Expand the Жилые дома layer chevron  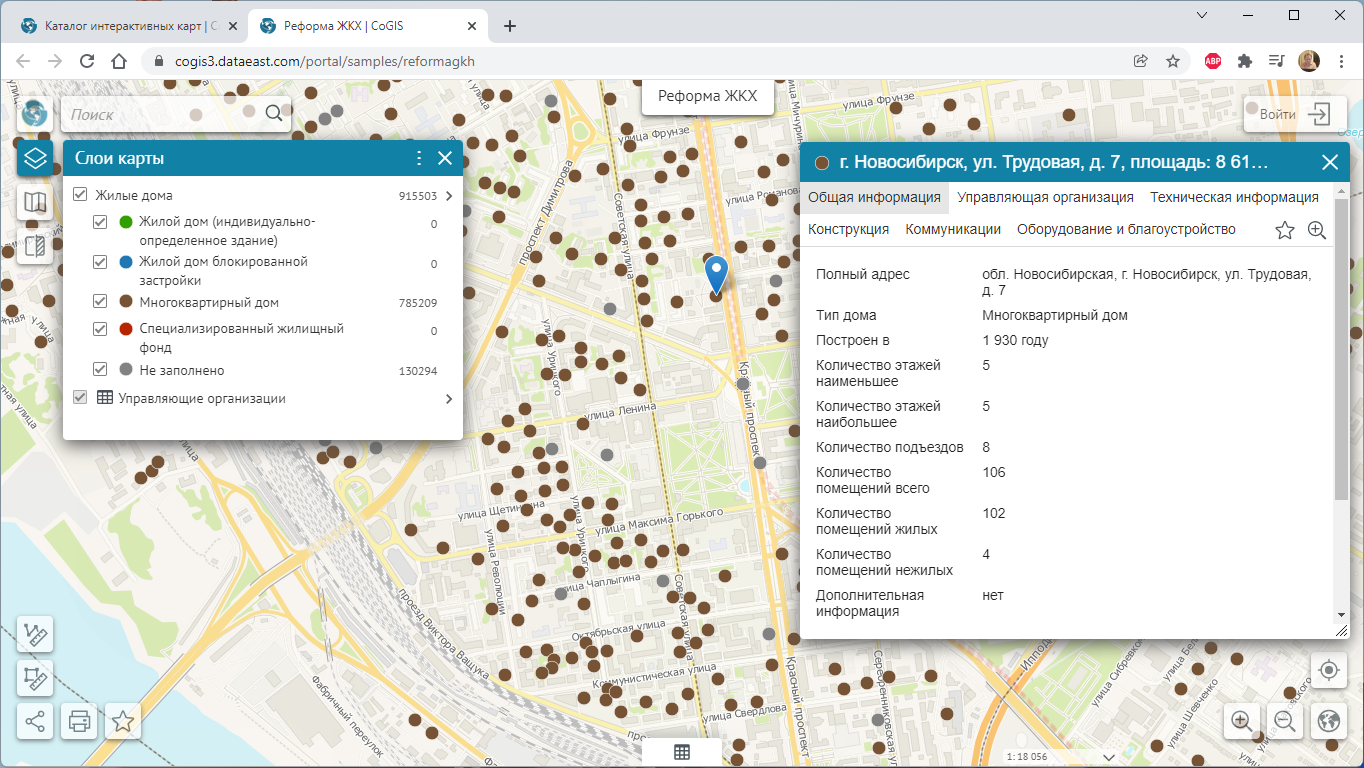(x=448, y=196)
